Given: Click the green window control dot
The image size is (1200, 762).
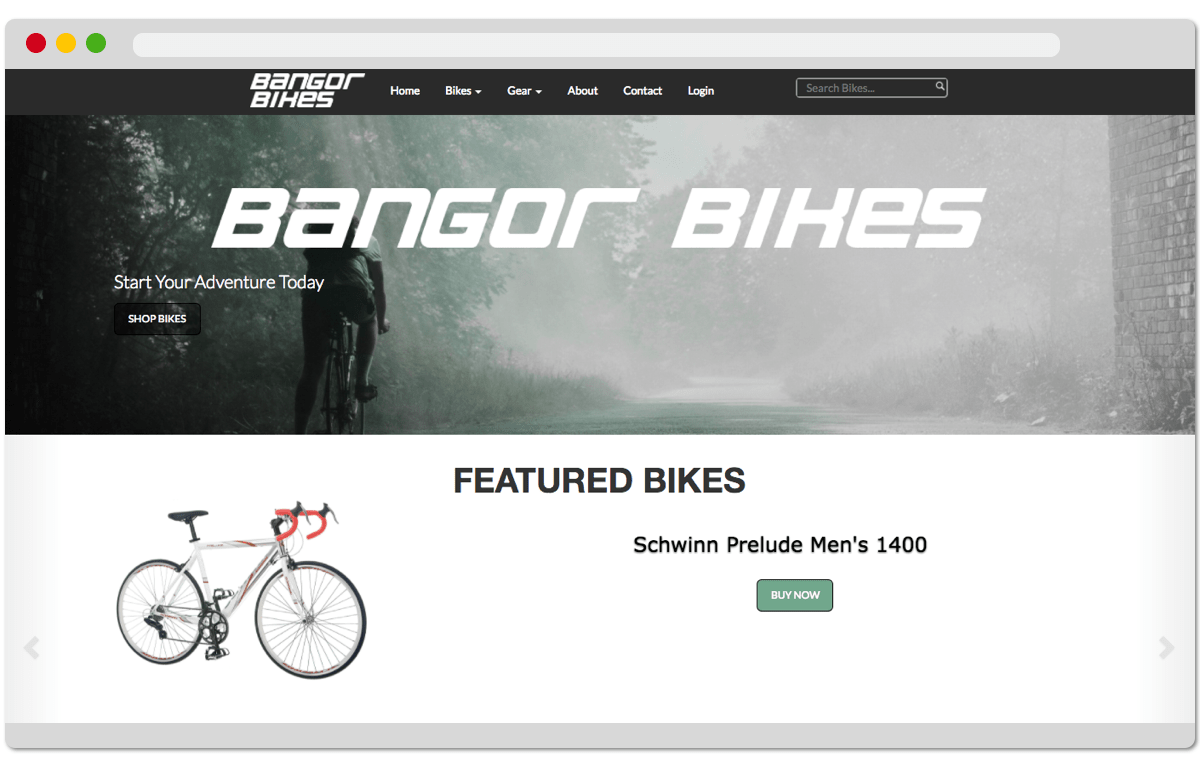Looking at the screenshot, I should tap(96, 43).
